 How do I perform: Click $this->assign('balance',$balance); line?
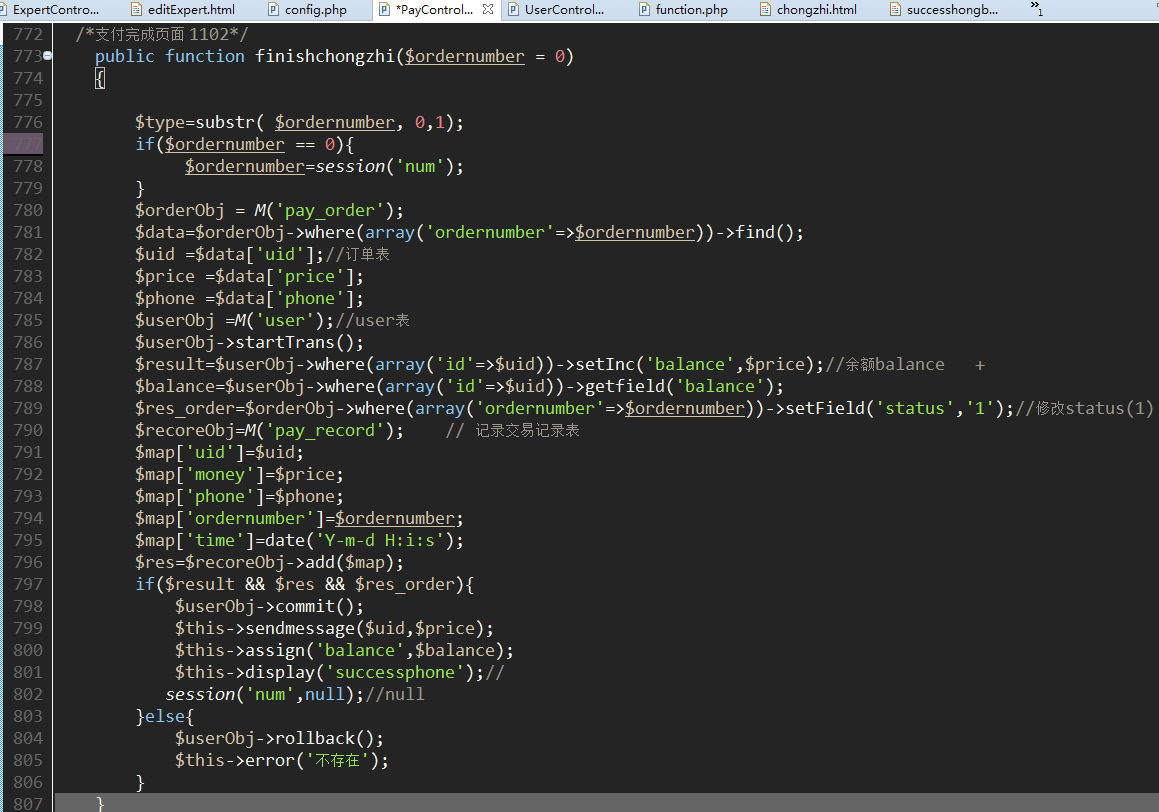click(344, 651)
